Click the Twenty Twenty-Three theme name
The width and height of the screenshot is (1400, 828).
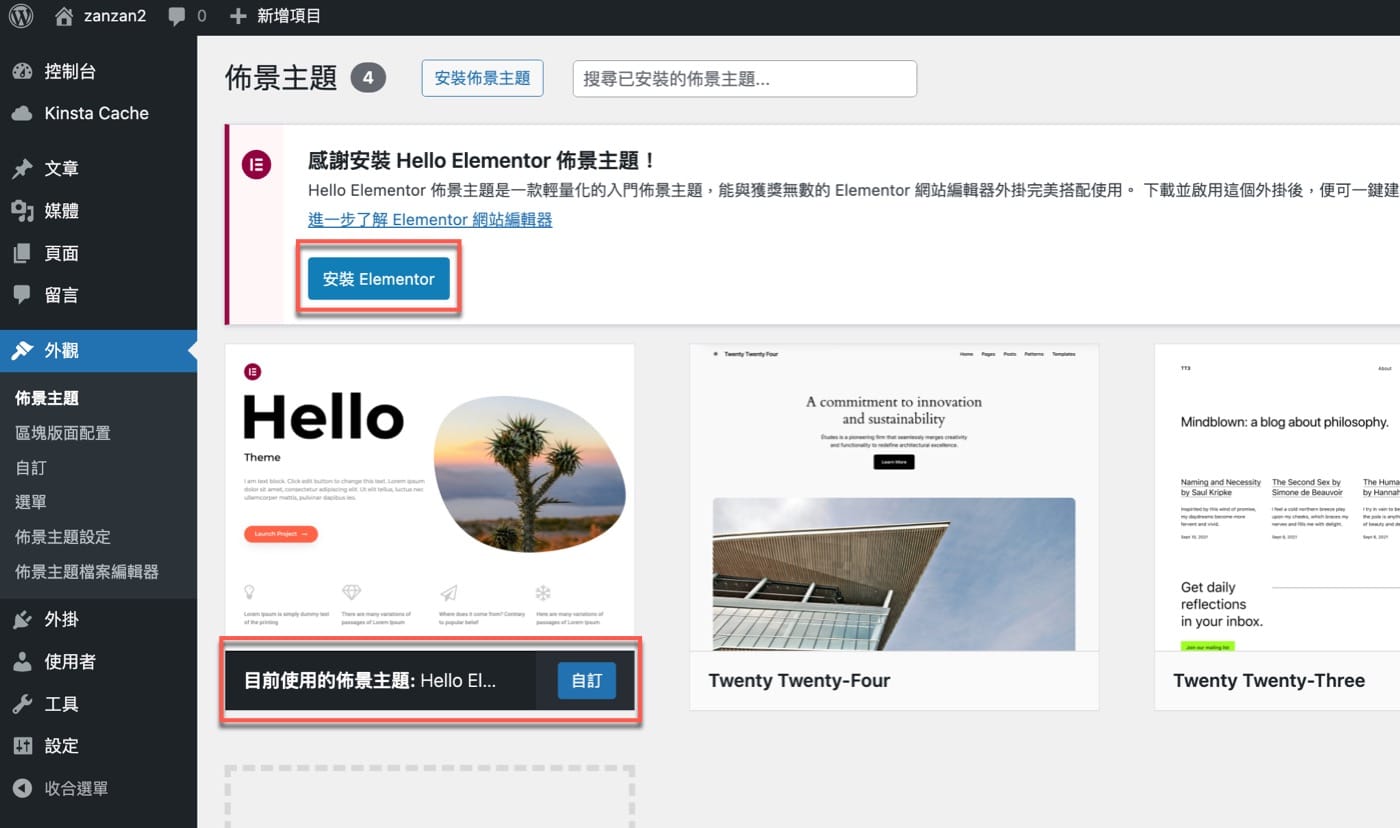1269,681
